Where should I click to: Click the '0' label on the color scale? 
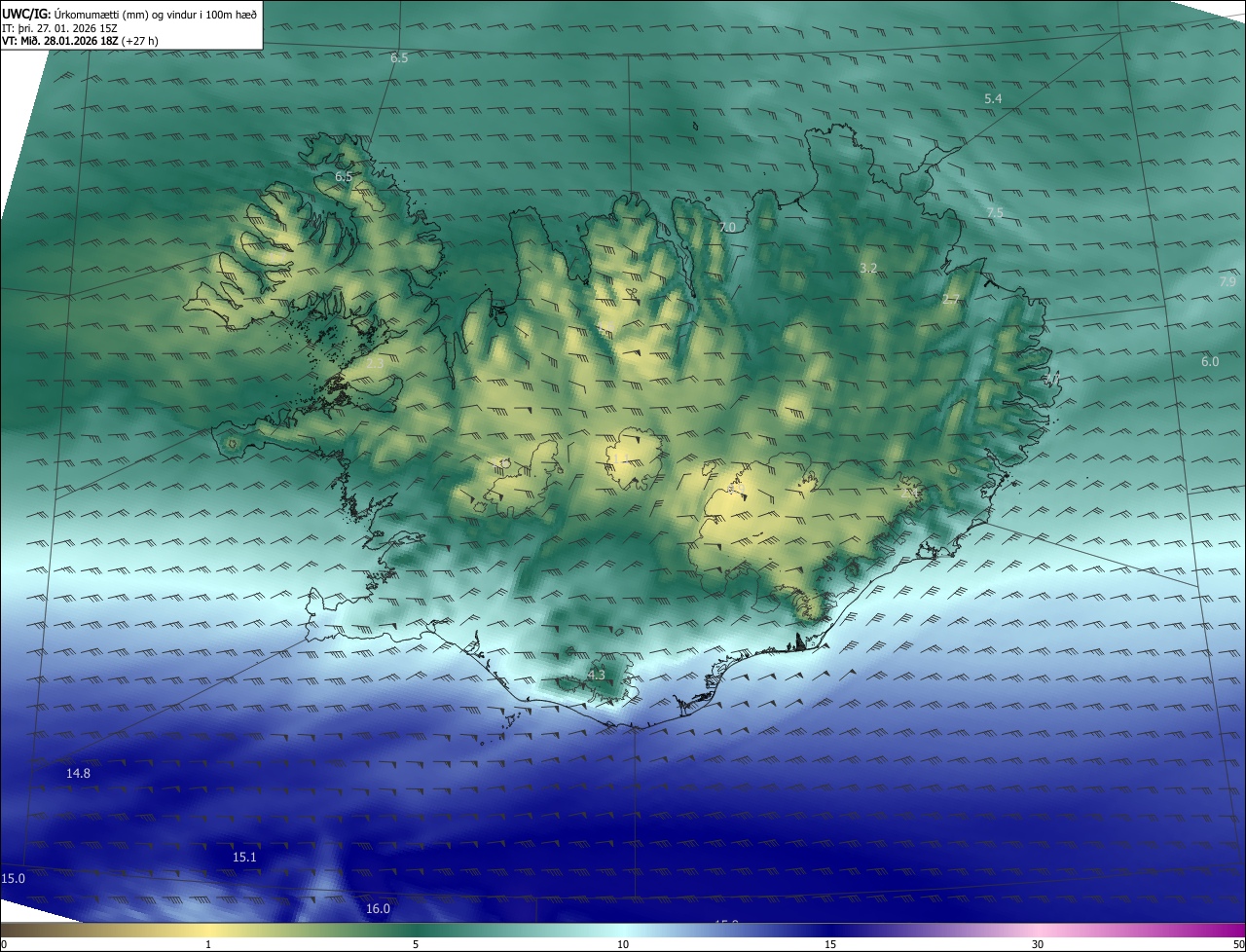tap(4, 944)
